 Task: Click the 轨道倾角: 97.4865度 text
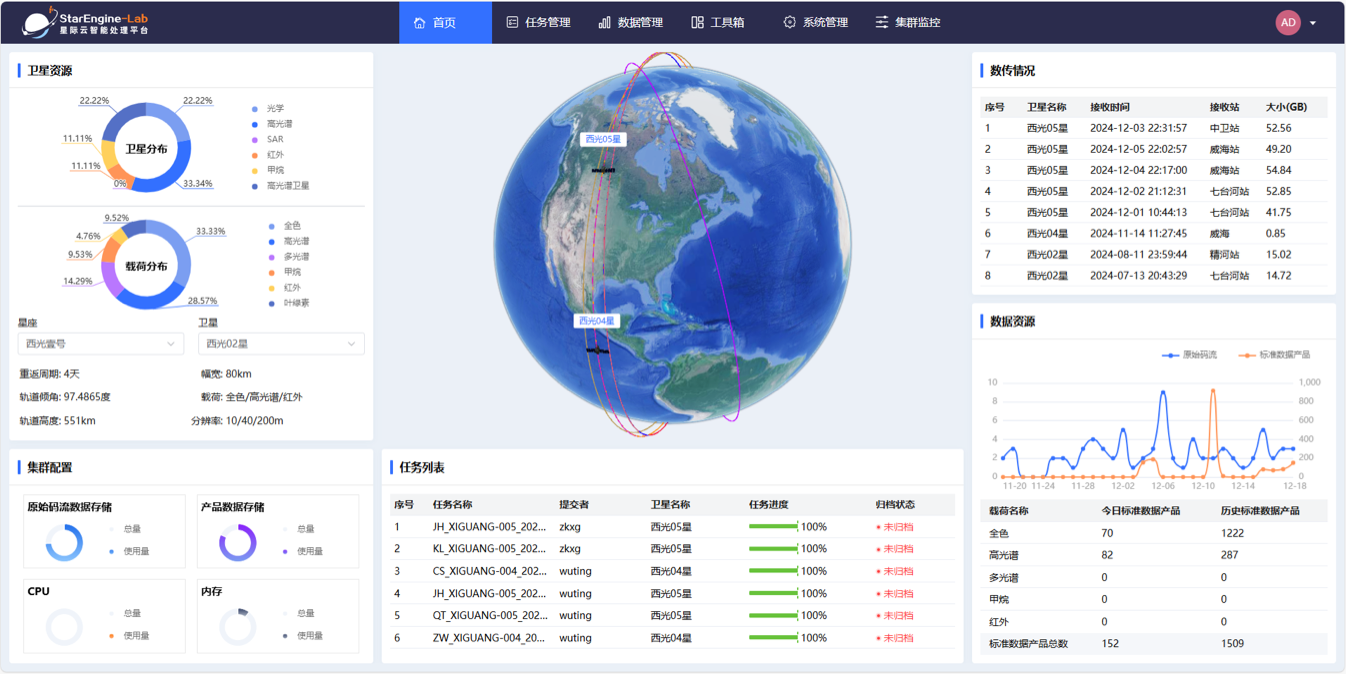click(65, 397)
